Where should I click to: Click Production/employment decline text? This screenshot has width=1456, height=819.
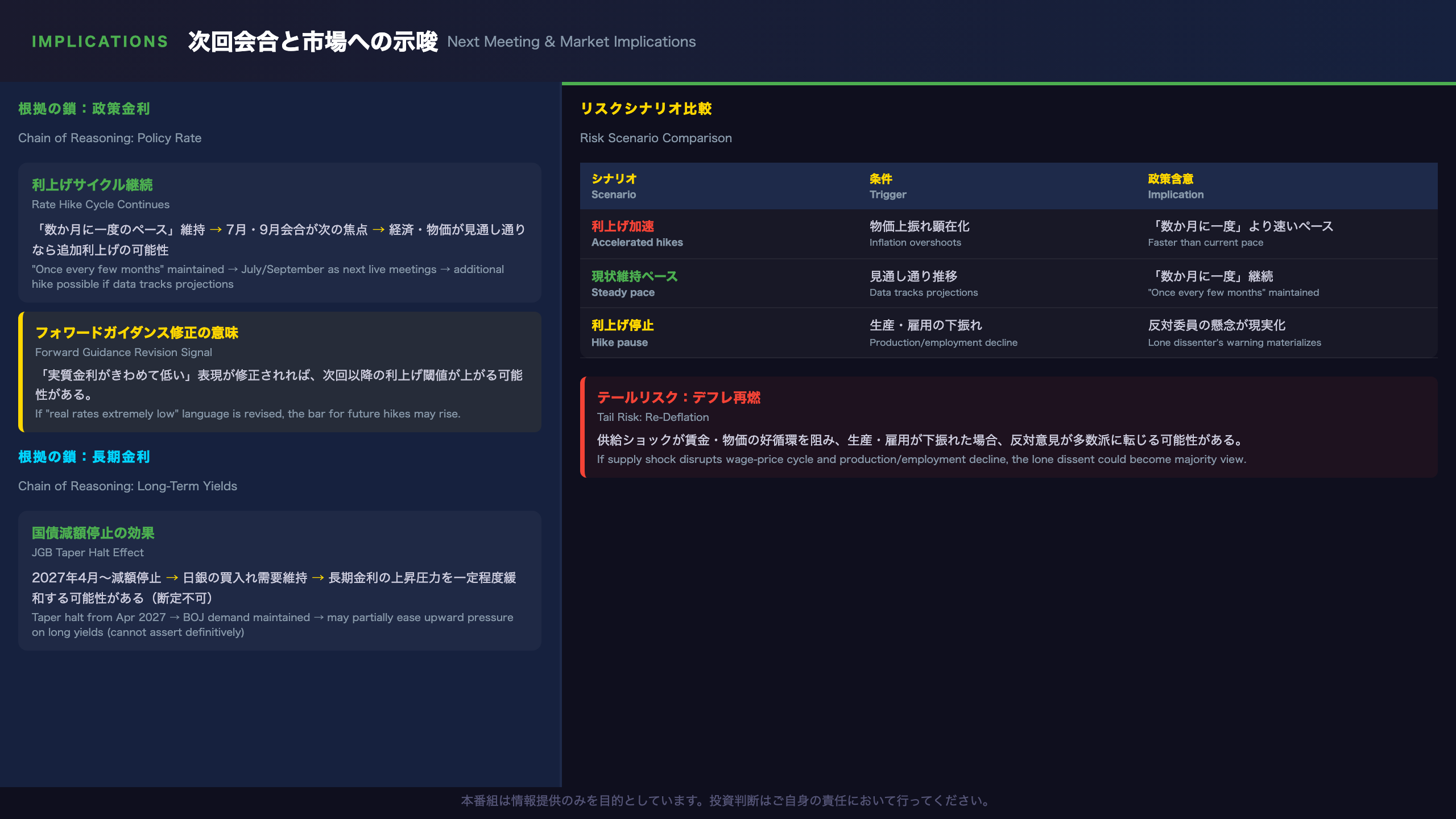point(944,342)
